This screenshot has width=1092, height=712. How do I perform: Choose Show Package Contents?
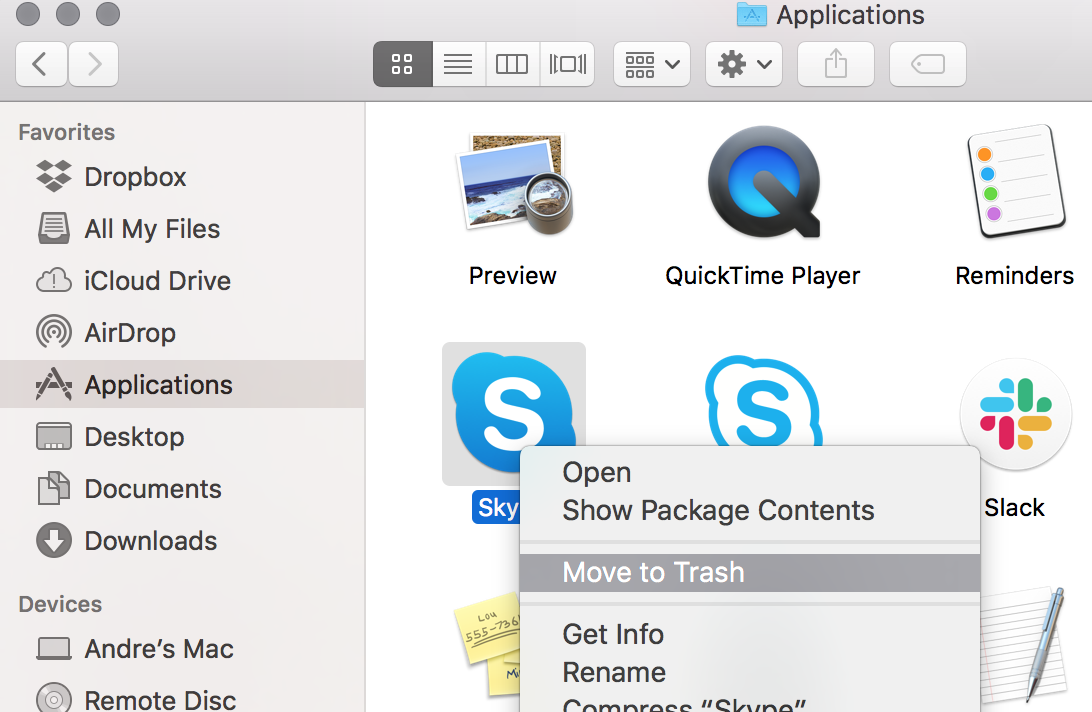click(x=750, y=511)
